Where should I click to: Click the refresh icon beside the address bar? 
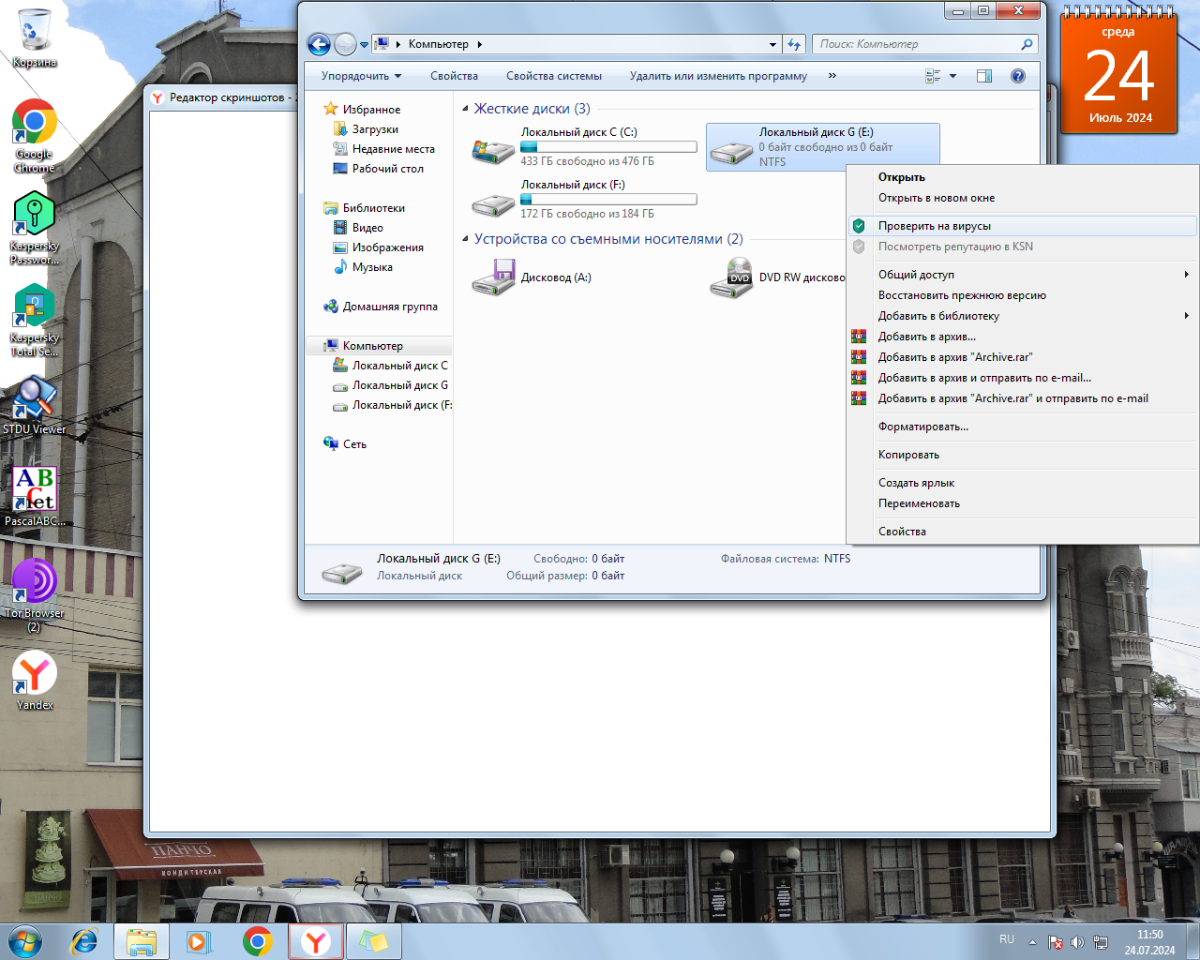coord(794,44)
